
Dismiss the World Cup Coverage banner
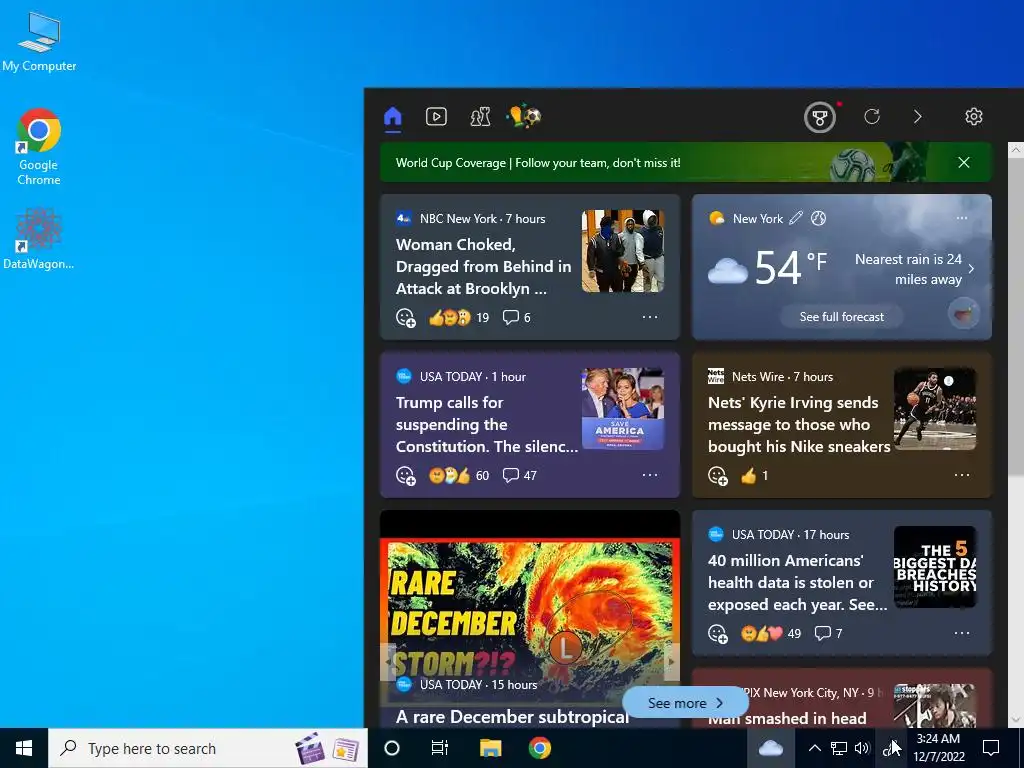pos(964,163)
